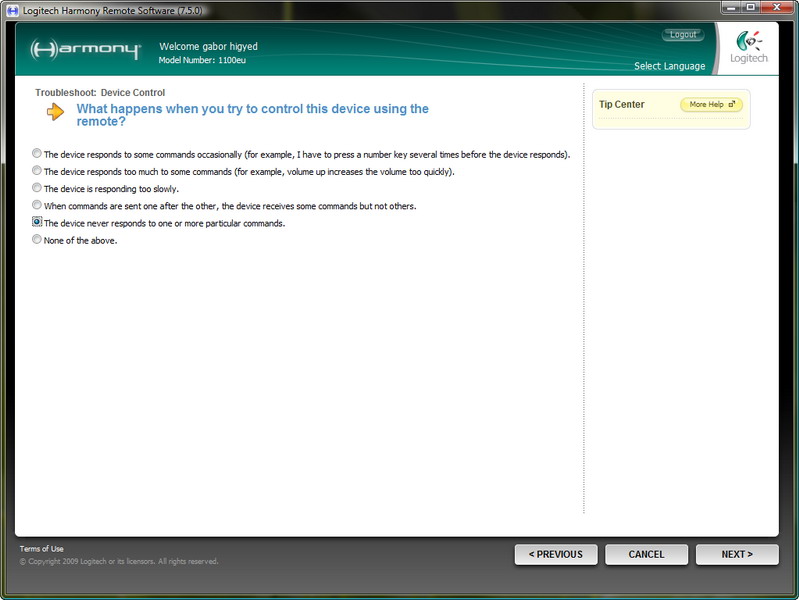Choose the 'None of the above' option
Image resolution: width=799 pixels, height=600 pixels.
(x=37, y=239)
